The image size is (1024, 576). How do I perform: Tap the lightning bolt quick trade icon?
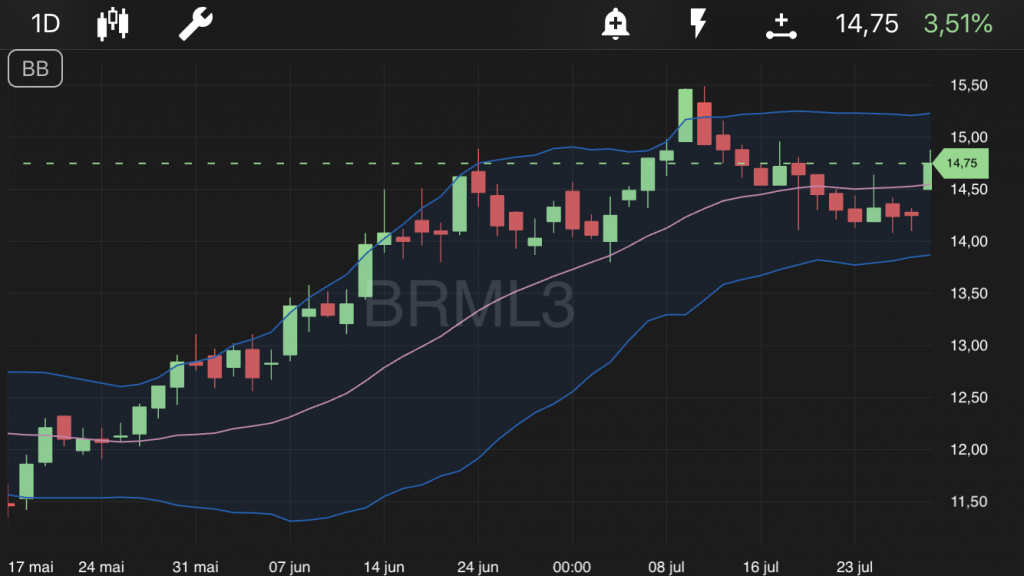click(x=698, y=24)
